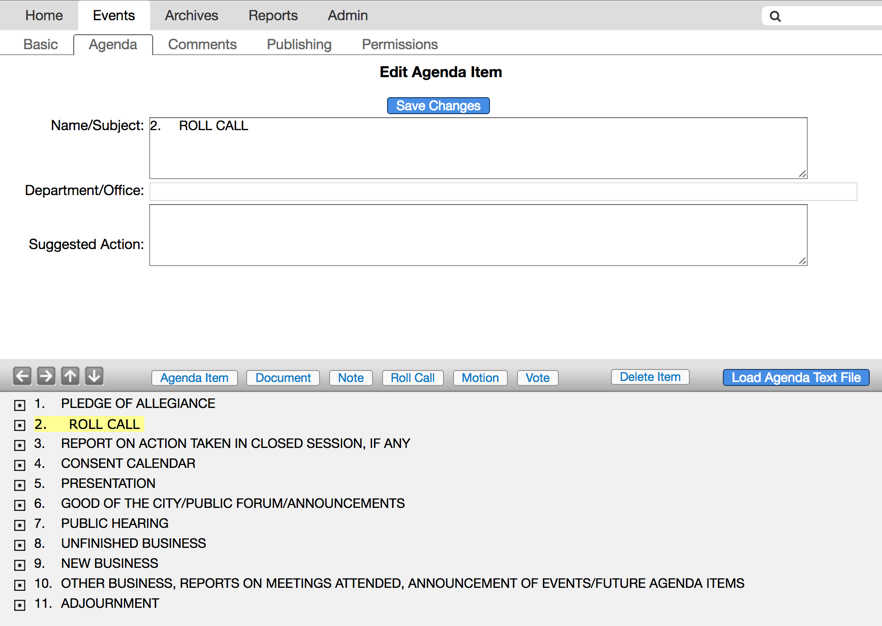
Task: Expand the PLEDGE OF ALLEGIANCE item
Action: pos(20,405)
